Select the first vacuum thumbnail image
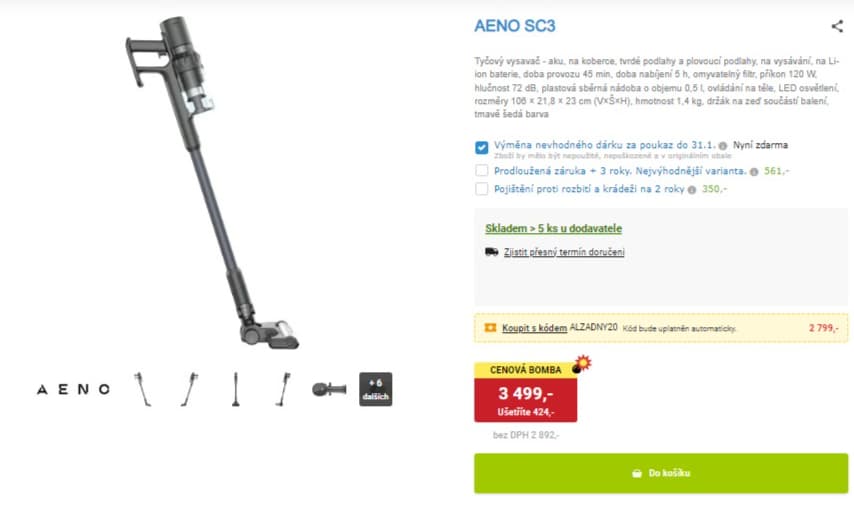 [x=143, y=389]
